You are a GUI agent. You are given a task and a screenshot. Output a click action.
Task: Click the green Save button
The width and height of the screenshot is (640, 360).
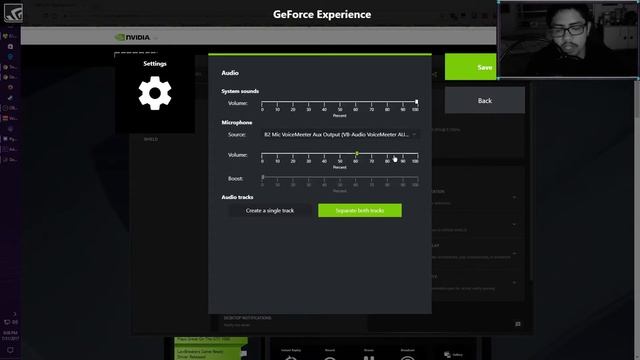click(471, 67)
